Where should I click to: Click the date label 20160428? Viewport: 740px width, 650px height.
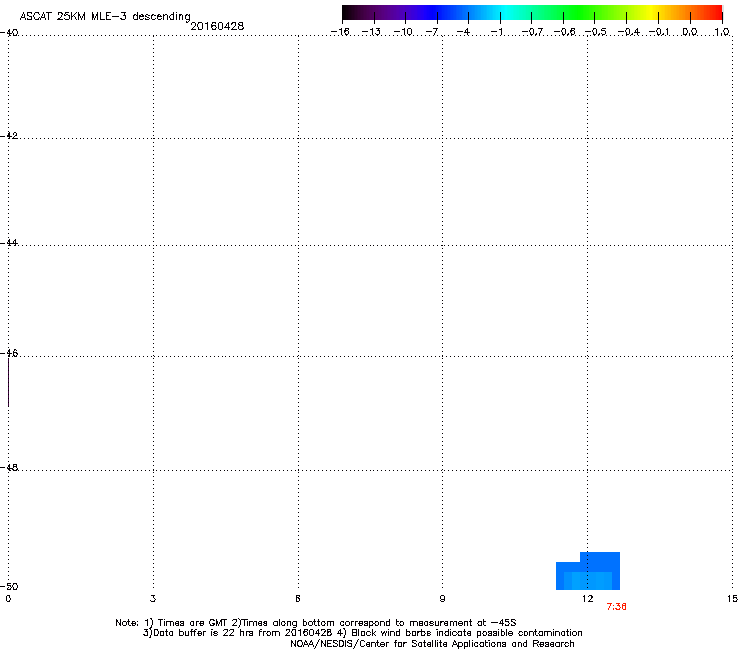217,26
